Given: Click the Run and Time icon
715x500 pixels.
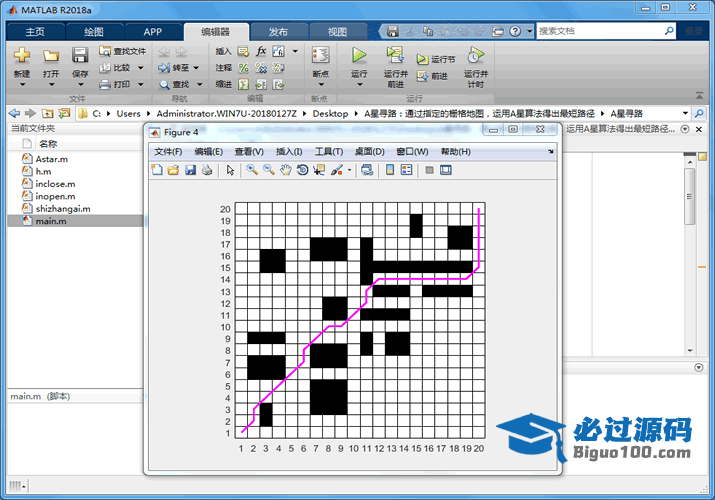Looking at the screenshot, I should pyautogui.click(x=476, y=55).
